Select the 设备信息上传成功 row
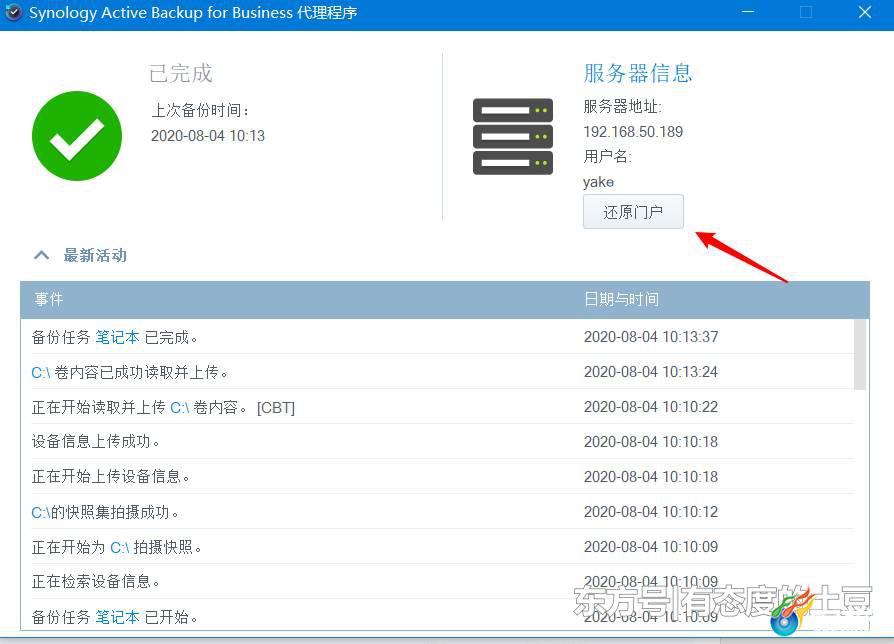894x644 pixels. coord(437,442)
